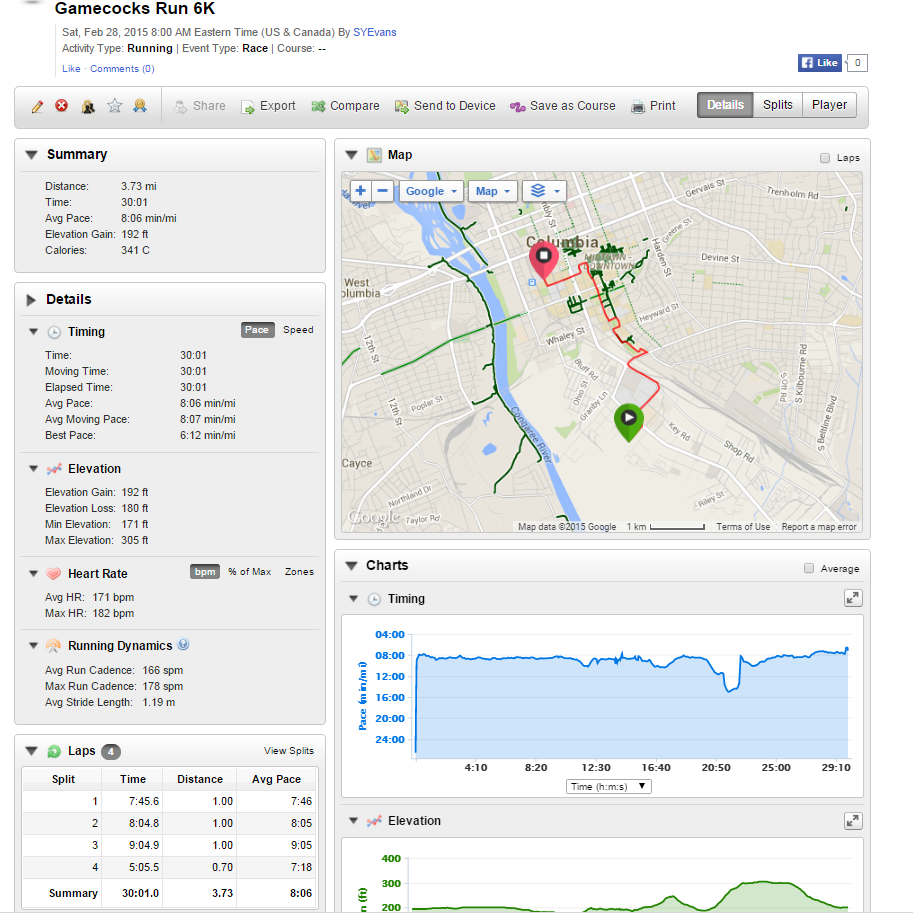Click the red delete activity icon
Viewport: 913px width, 913px height.
click(x=62, y=106)
